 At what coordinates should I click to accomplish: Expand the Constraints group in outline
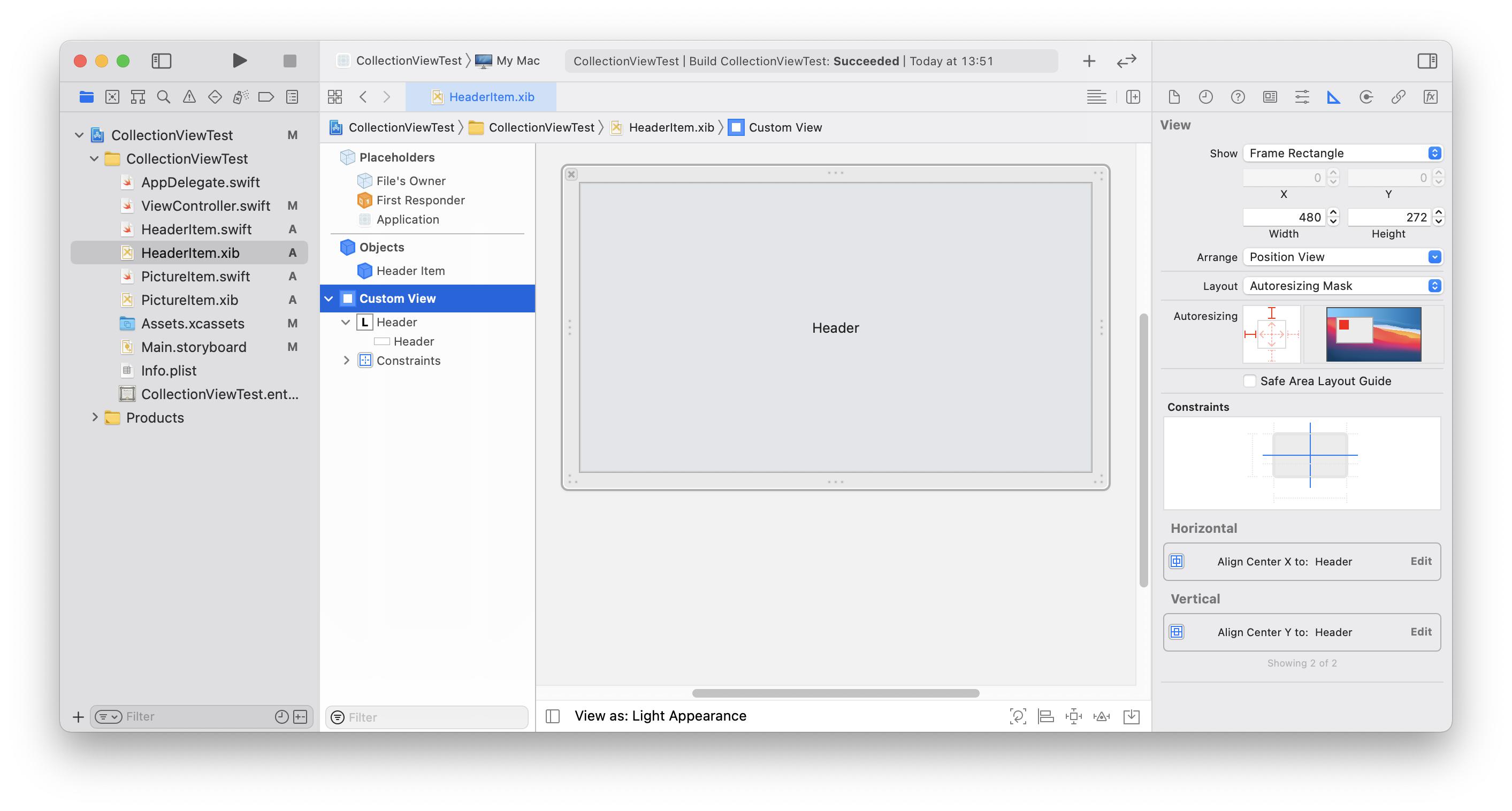pos(346,361)
